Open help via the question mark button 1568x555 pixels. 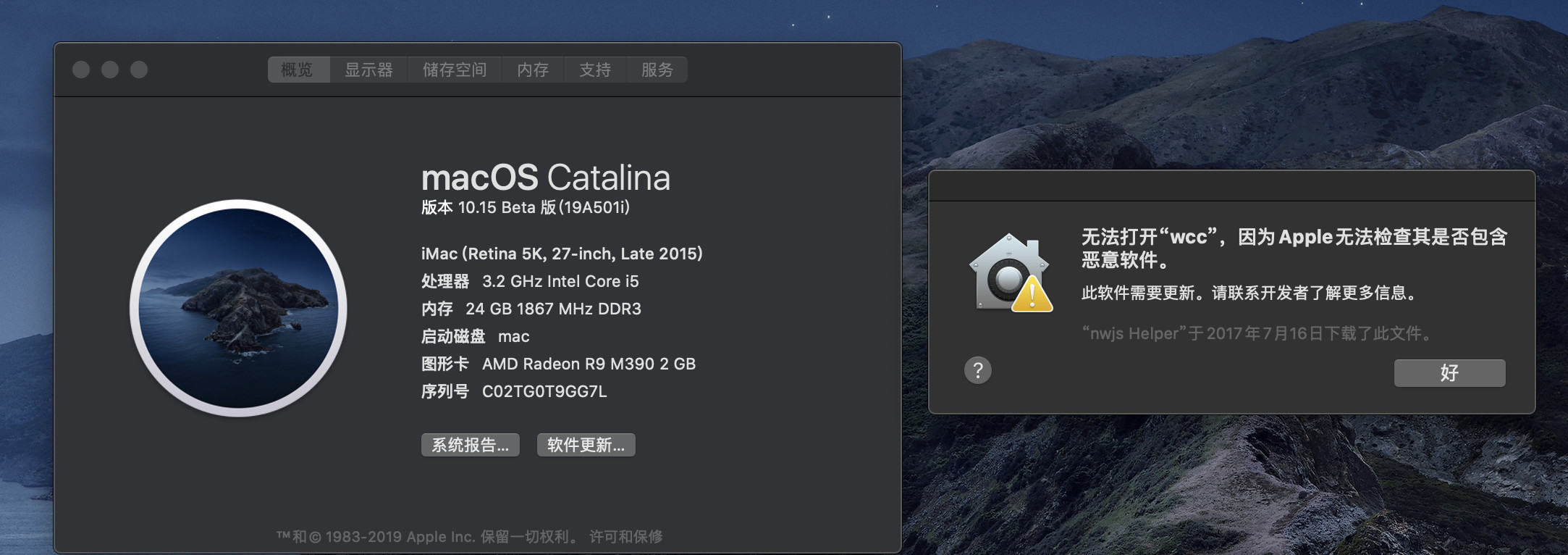978,370
